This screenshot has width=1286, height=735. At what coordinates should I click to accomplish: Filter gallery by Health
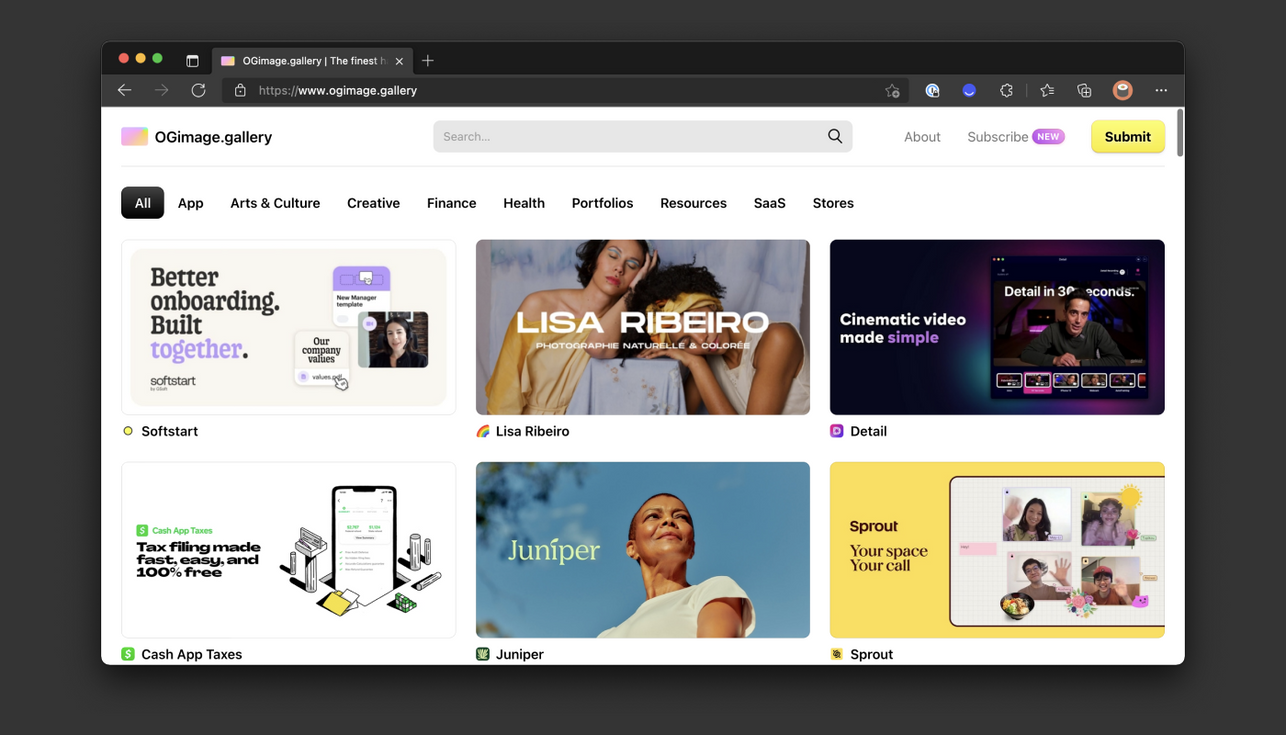[524, 203]
